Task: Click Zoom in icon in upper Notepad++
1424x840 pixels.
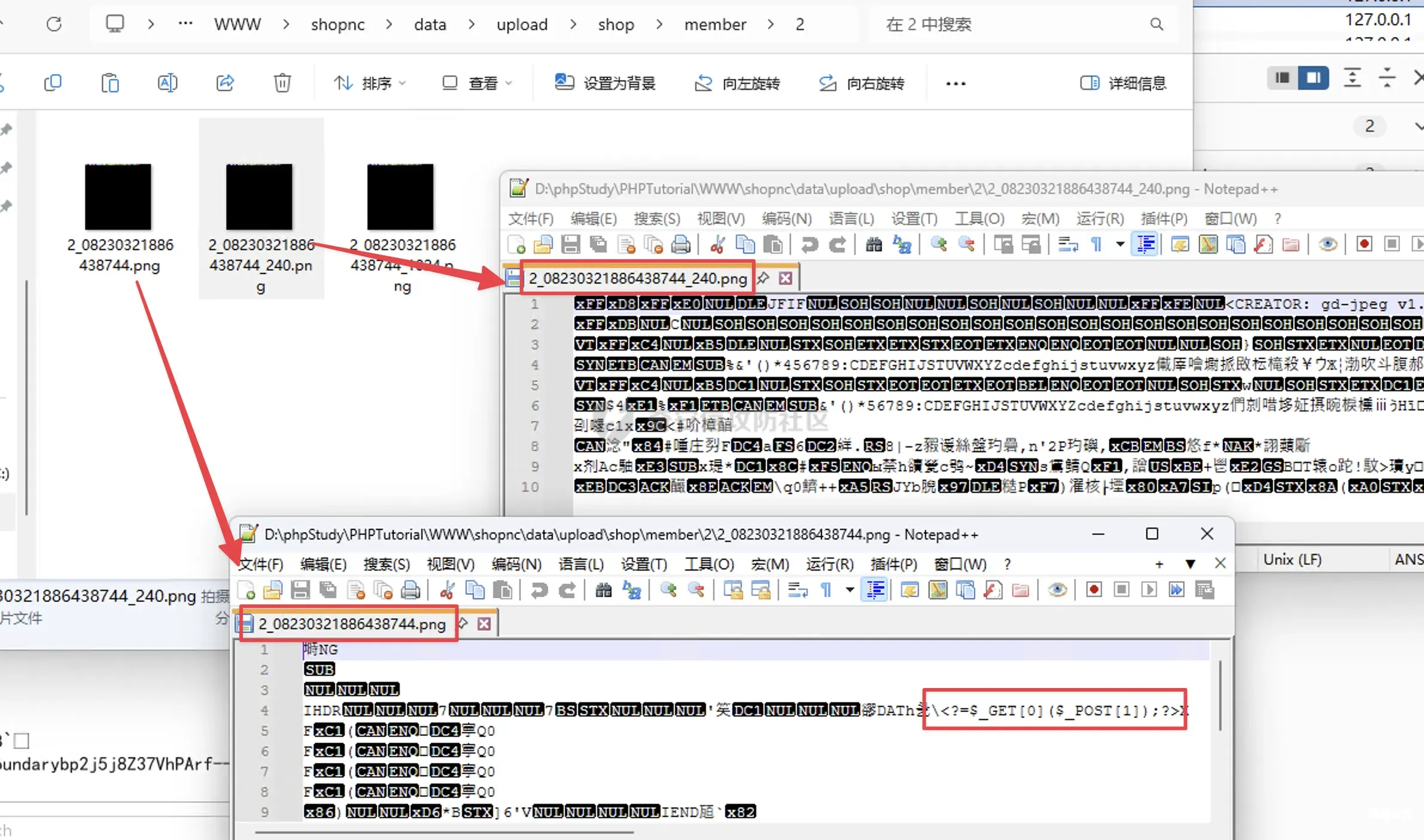Action: [938, 245]
